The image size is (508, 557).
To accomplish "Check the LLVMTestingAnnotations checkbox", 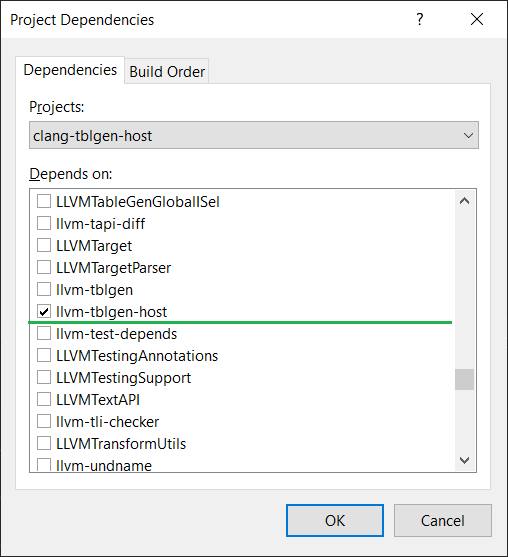I will pos(44,356).
